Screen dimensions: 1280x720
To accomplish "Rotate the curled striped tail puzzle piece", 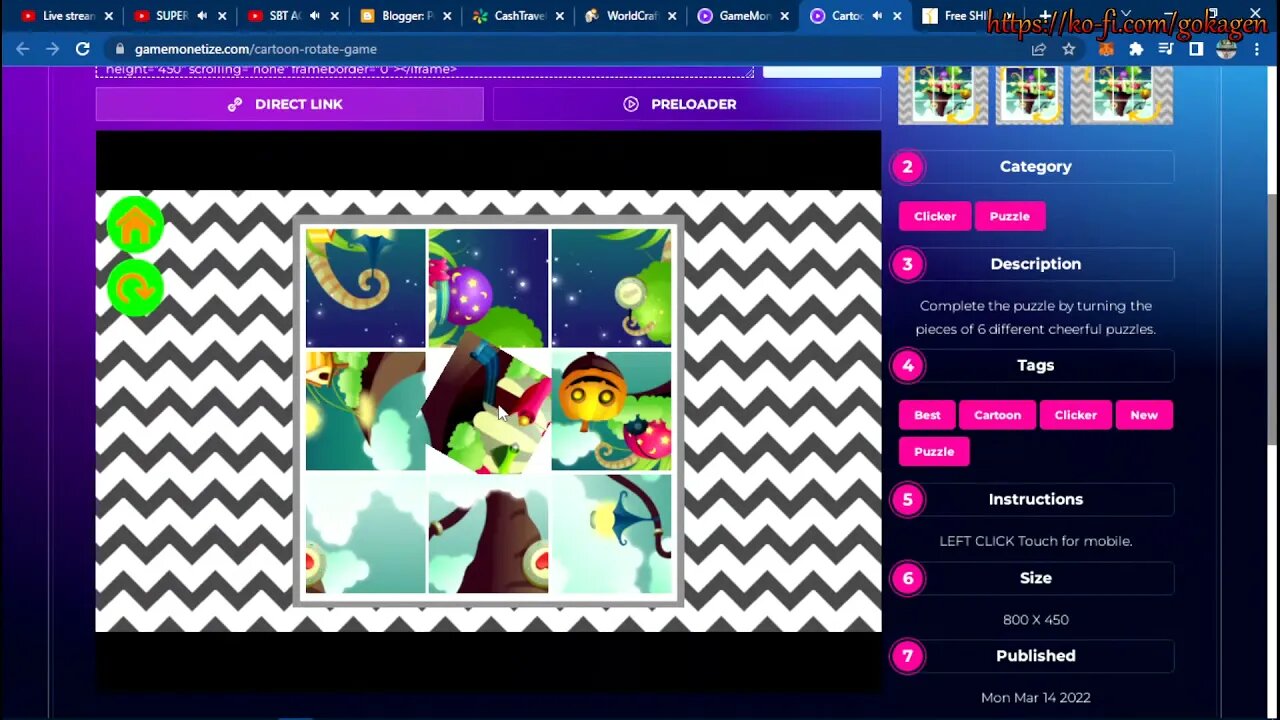I will (x=365, y=288).
